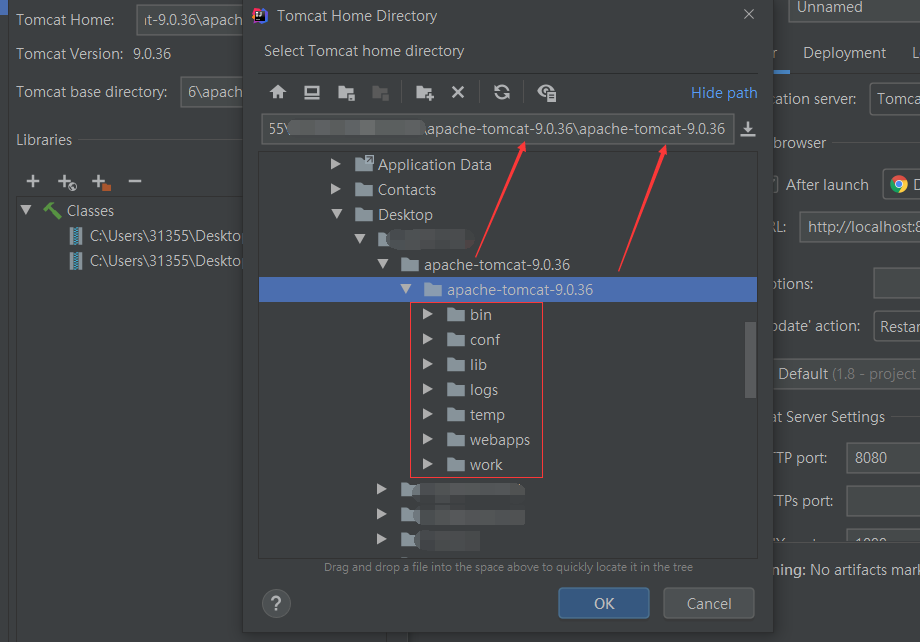Switch to the Deployment tab
920x642 pixels.
[844, 53]
